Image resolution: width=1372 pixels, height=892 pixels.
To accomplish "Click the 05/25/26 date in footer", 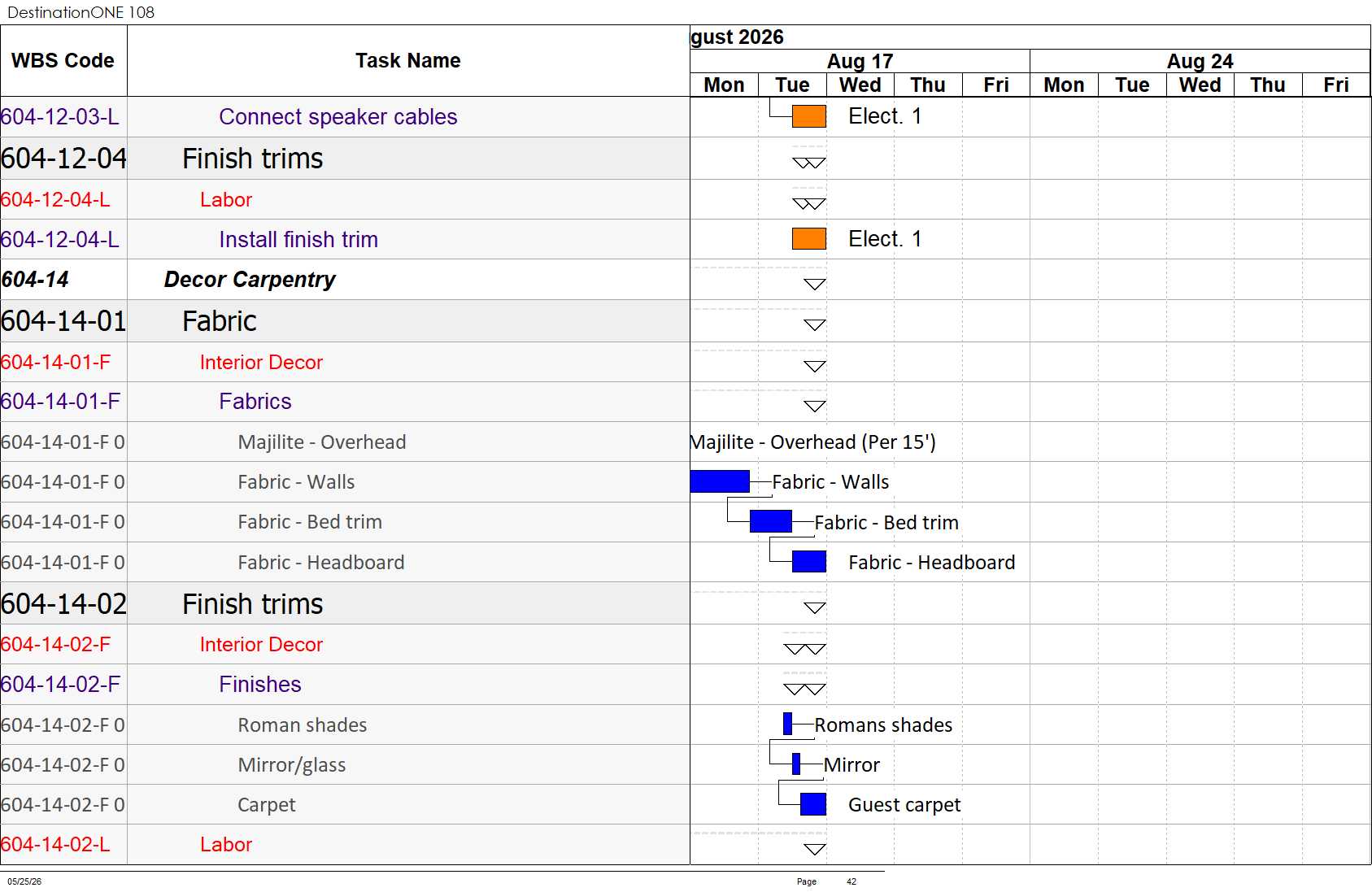I will pyautogui.click(x=24, y=881).
